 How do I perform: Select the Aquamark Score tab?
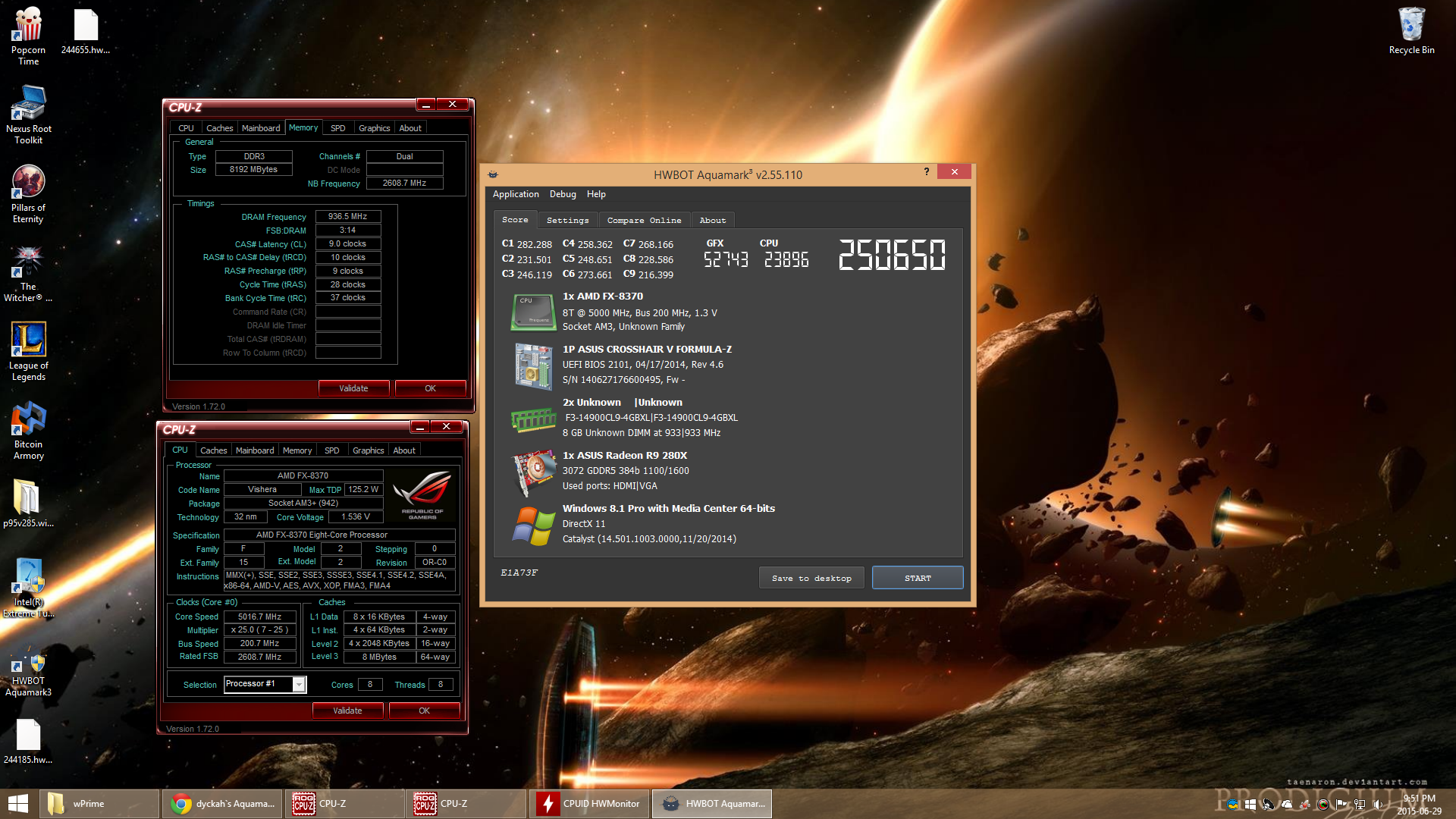515,219
